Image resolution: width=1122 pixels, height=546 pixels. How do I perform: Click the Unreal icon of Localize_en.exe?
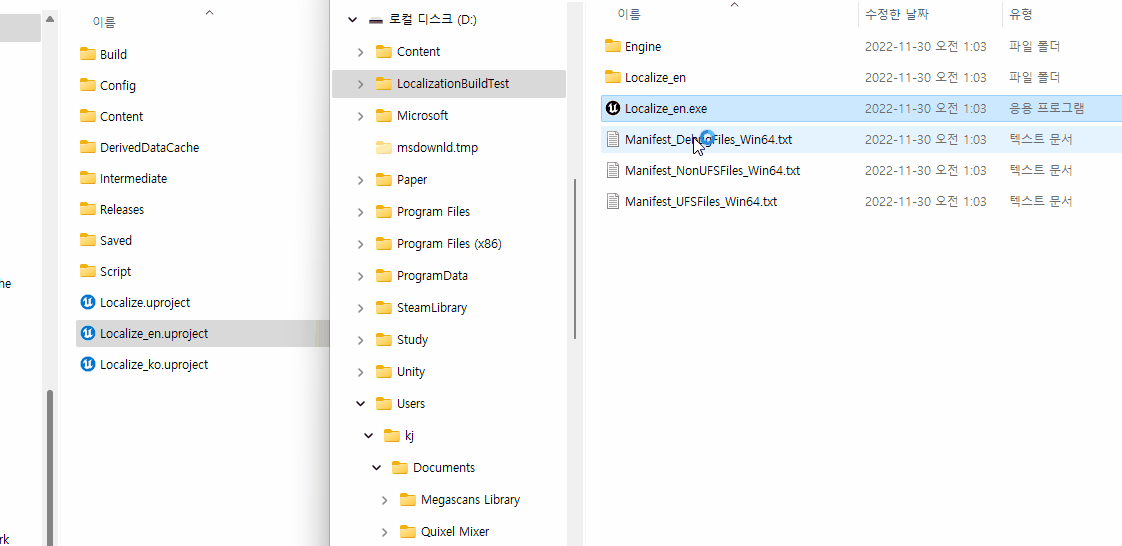pos(613,108)
